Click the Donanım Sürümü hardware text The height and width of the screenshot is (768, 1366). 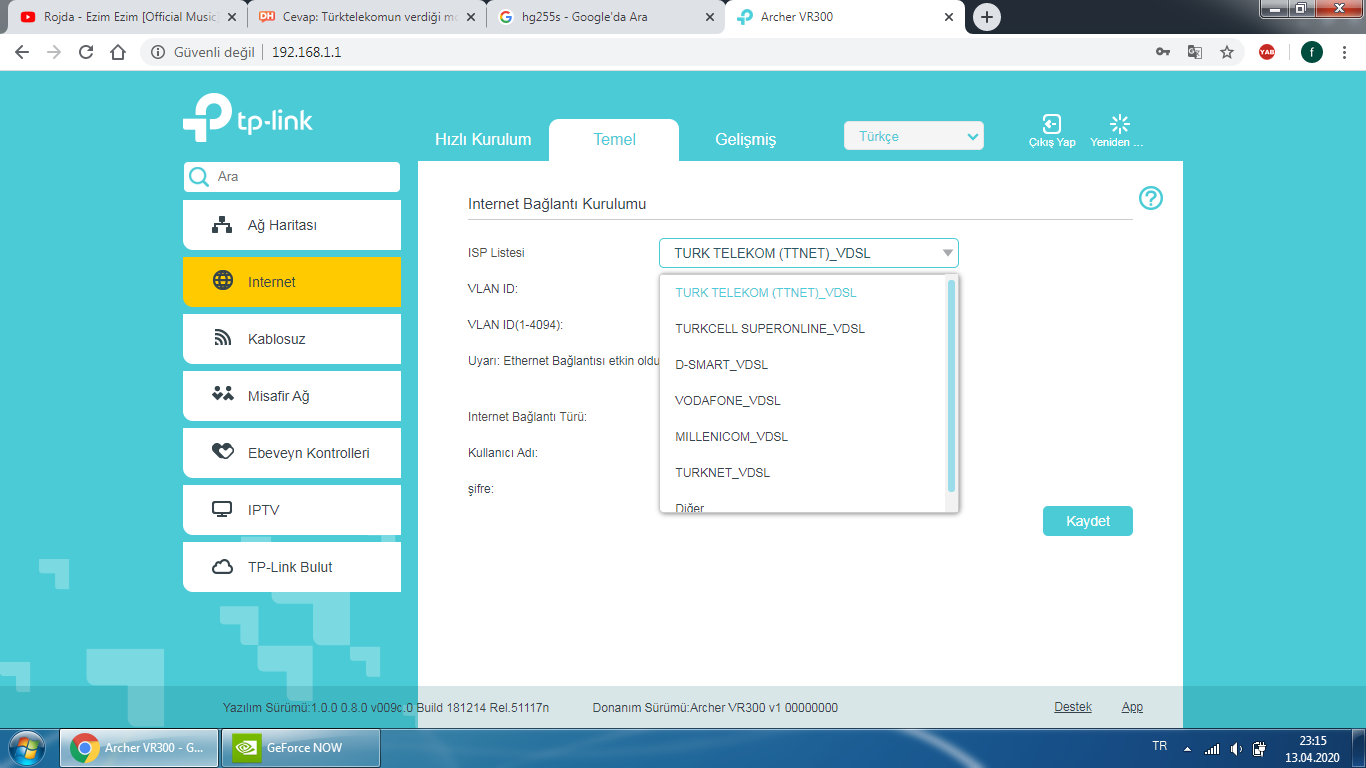click(x=715, y=707)
